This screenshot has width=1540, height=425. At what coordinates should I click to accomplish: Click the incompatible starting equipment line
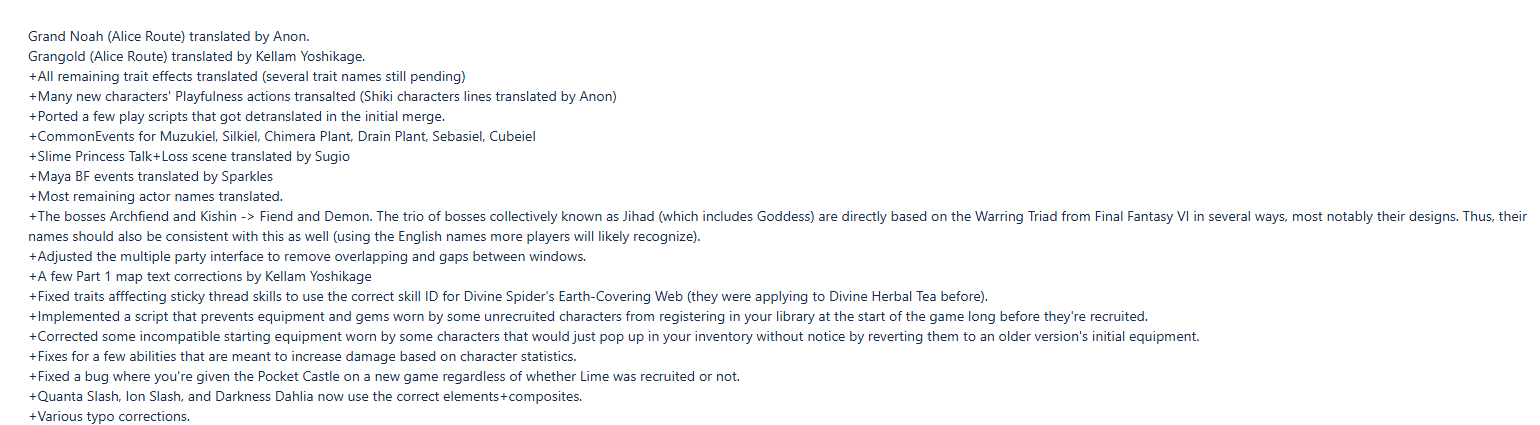614,336
